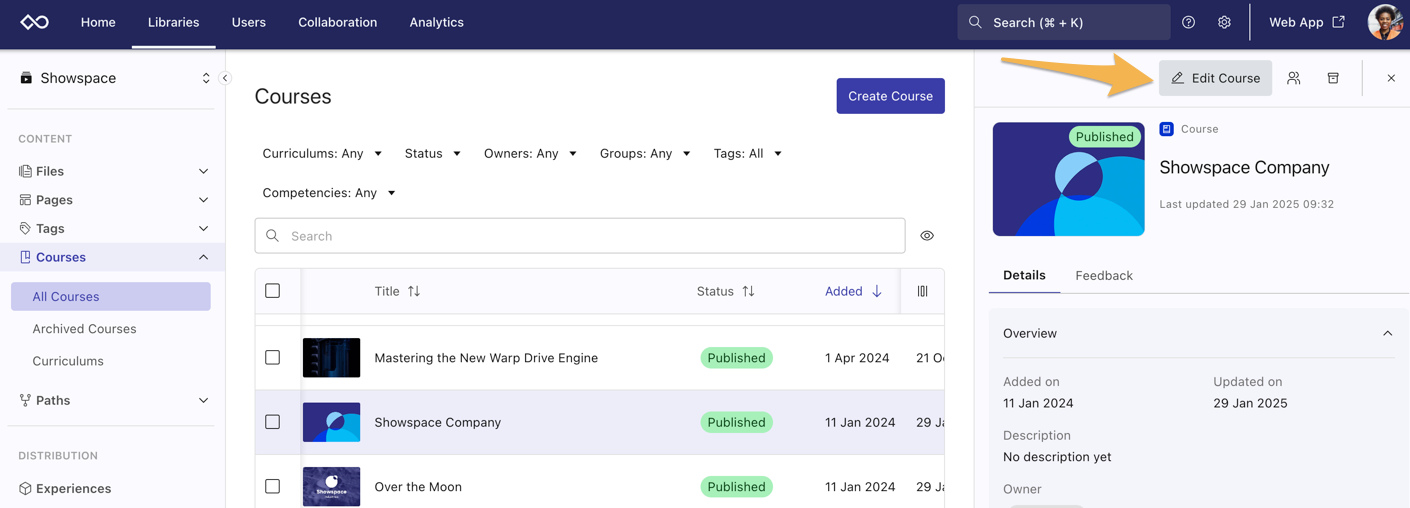Click the column settings icon in table header

922,291
